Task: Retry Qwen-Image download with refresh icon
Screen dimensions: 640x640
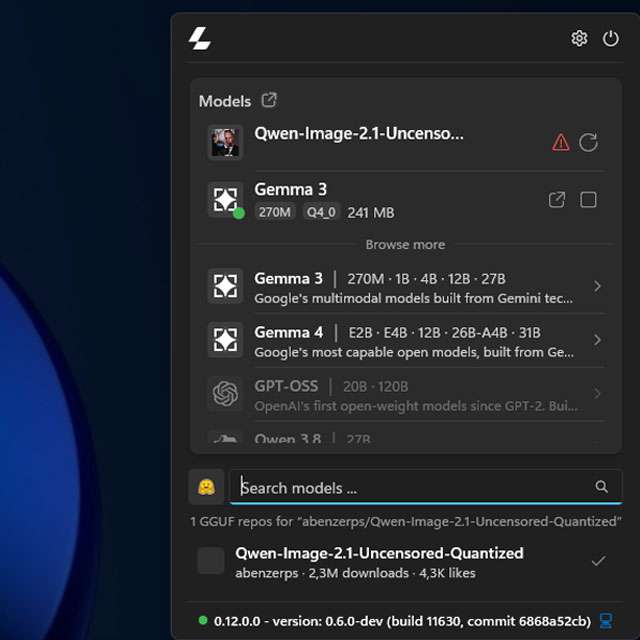Action: [x=588, y=142]
